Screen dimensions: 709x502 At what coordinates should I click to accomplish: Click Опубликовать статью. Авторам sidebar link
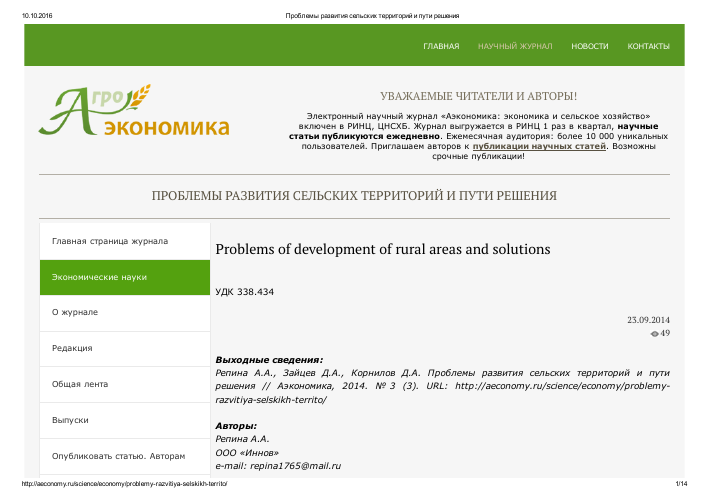tap(118, 456)
